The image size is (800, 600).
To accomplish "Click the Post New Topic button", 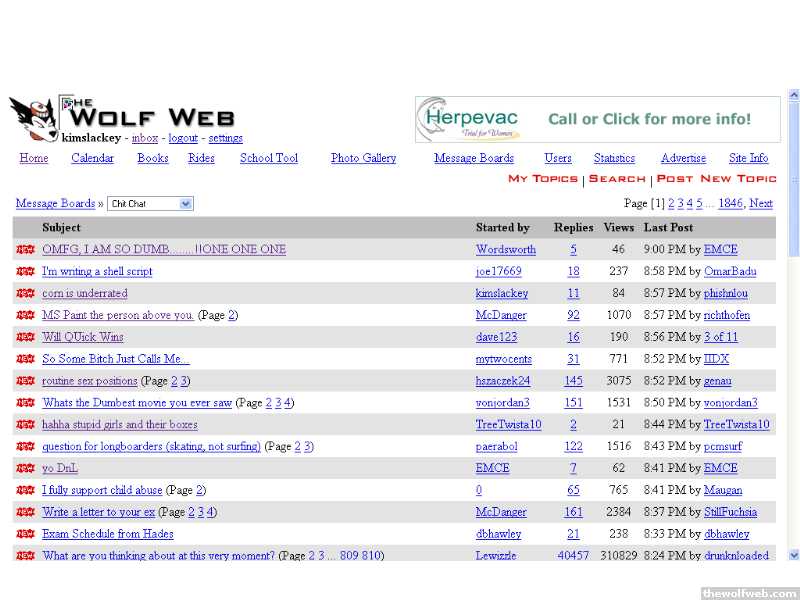I will [716, 179].
